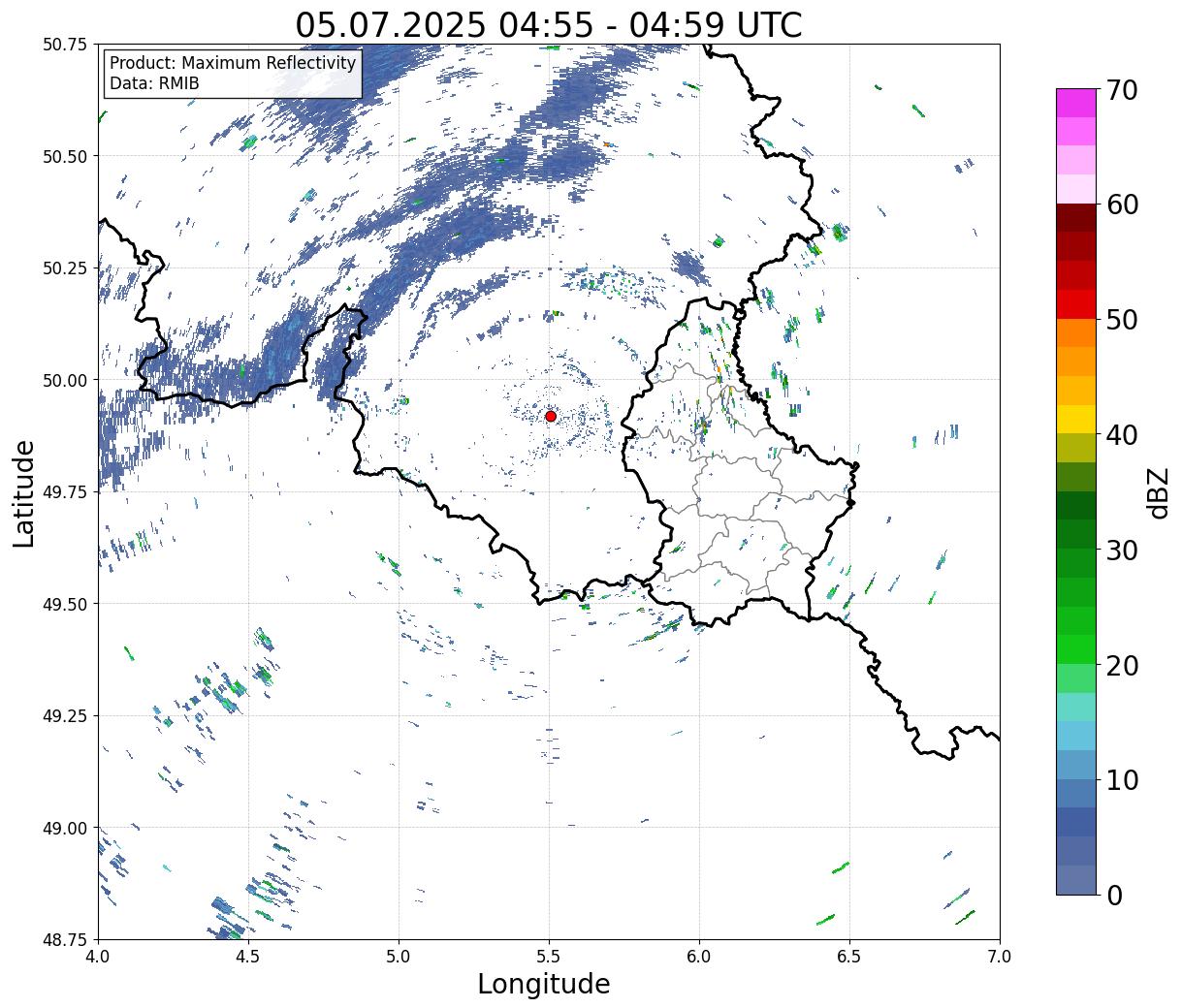Click the colorbar tick label 0
The image size is (1182, 1008).
[x=1113, y=895]
